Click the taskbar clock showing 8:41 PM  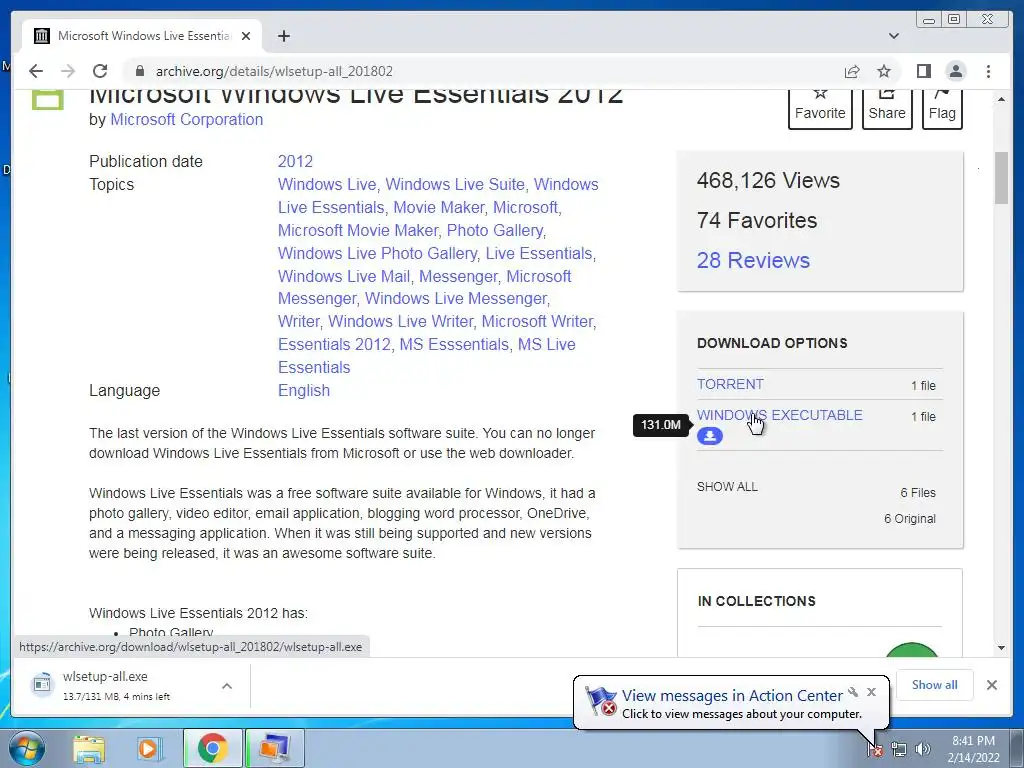coord(973,749)
